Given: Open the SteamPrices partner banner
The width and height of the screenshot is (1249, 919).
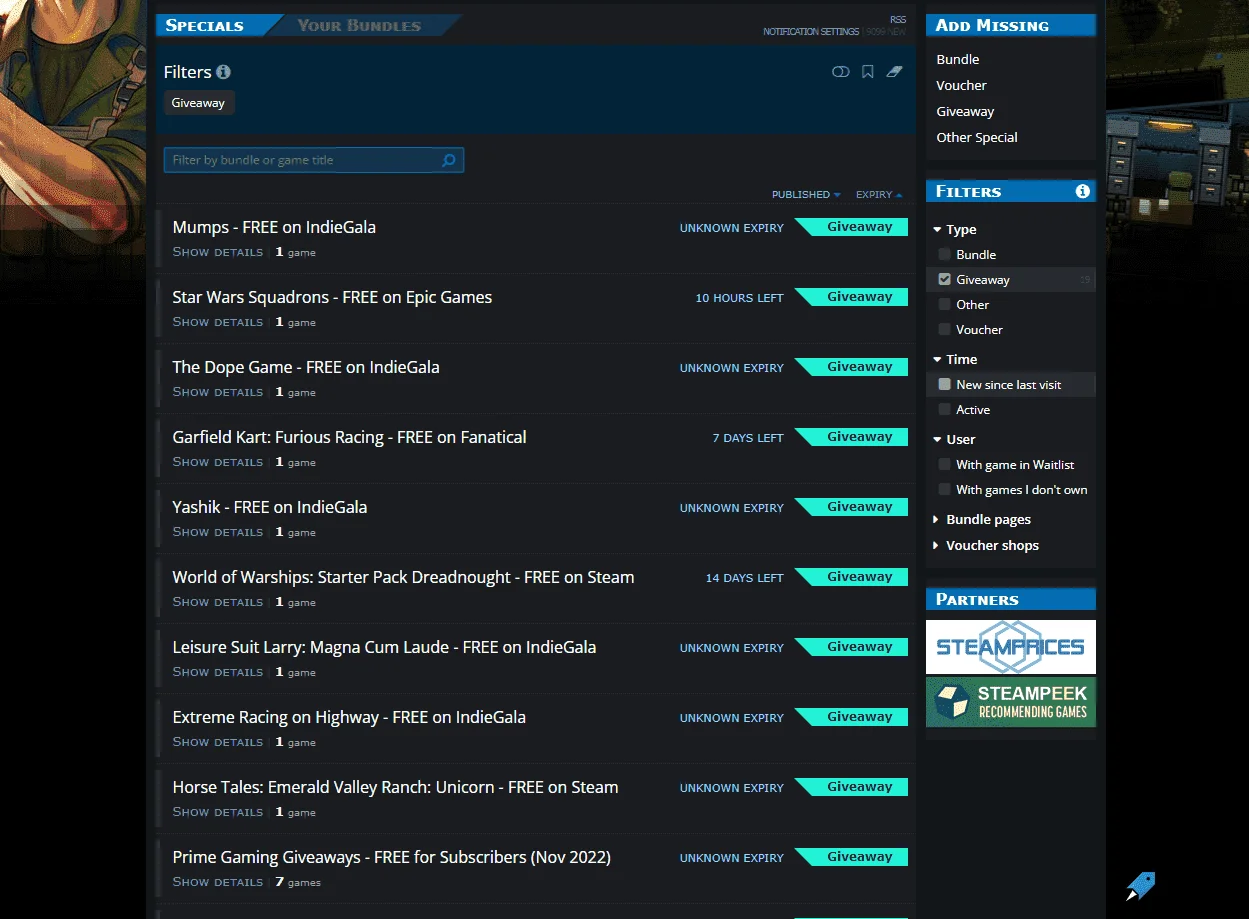Looking at the screenshot, I should 1011,647.
